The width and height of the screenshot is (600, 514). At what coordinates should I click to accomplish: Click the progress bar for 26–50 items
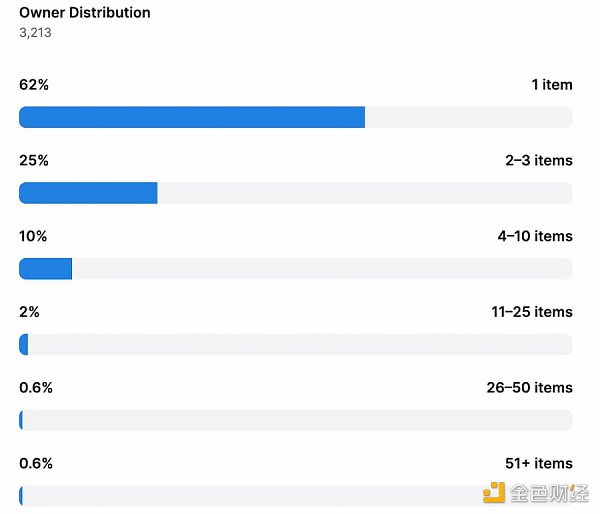[296, 420]
